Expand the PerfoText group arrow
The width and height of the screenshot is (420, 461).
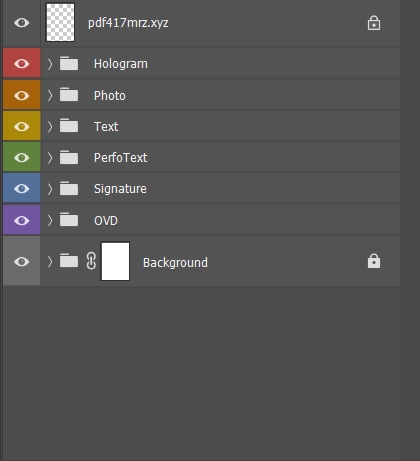(50, 158)
